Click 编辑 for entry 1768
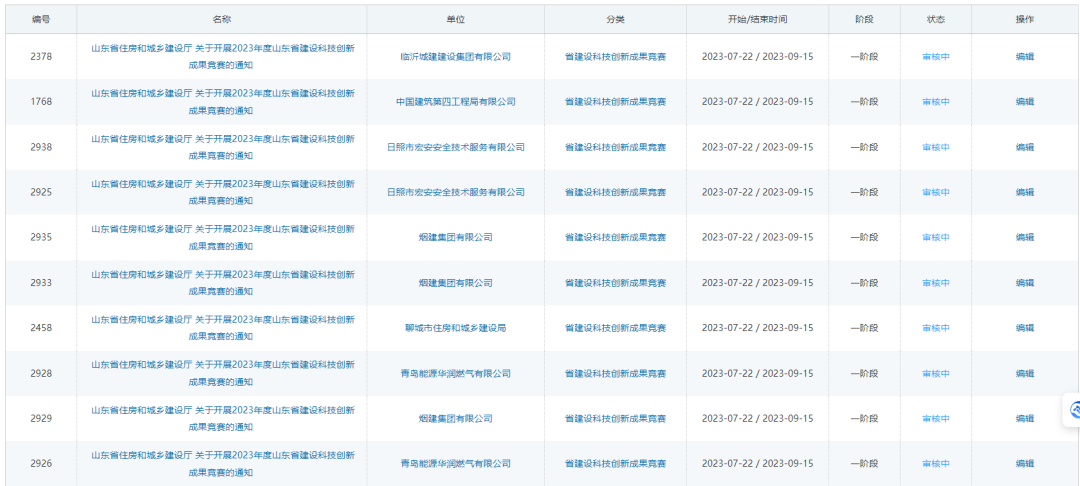Image resolution: width=1080 pixels, height=486 pixels. point(1025,102)
